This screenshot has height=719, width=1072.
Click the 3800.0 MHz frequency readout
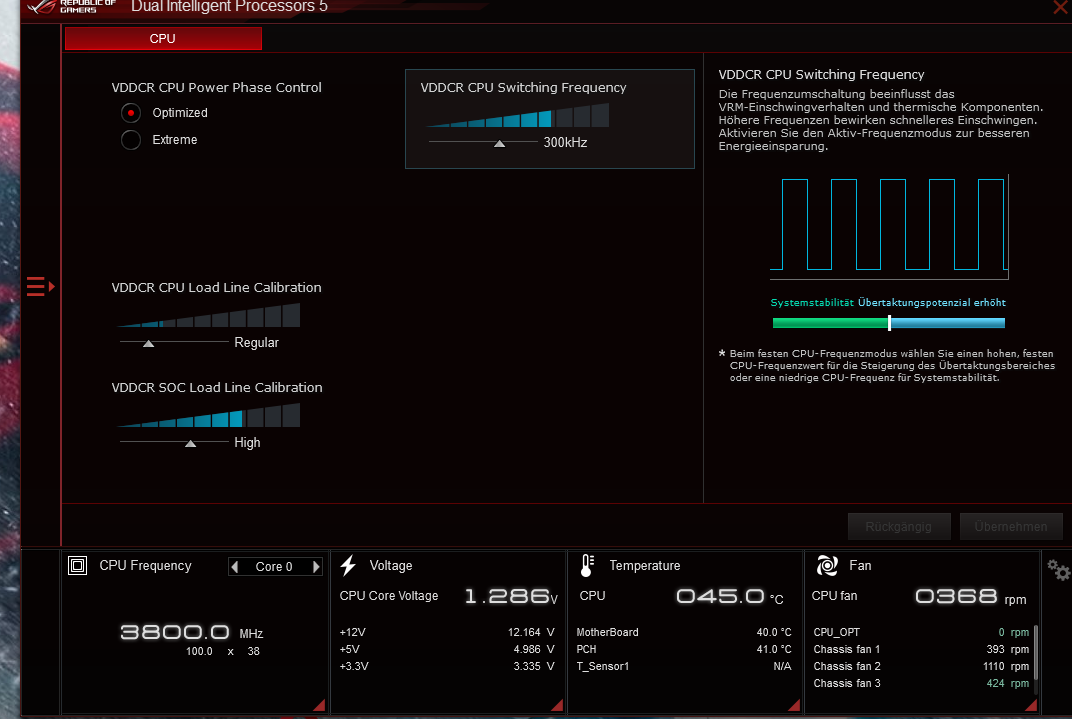point(191,632)
